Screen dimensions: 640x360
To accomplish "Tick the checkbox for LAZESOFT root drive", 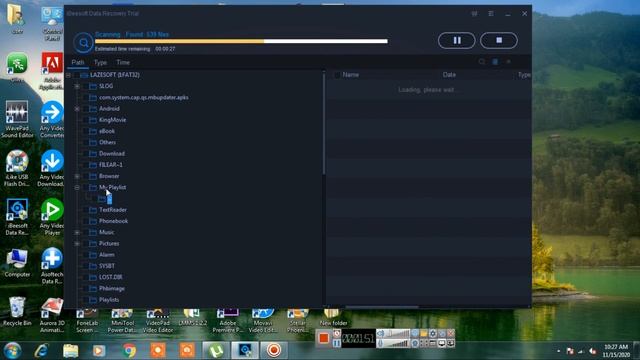I will point(76,75).
